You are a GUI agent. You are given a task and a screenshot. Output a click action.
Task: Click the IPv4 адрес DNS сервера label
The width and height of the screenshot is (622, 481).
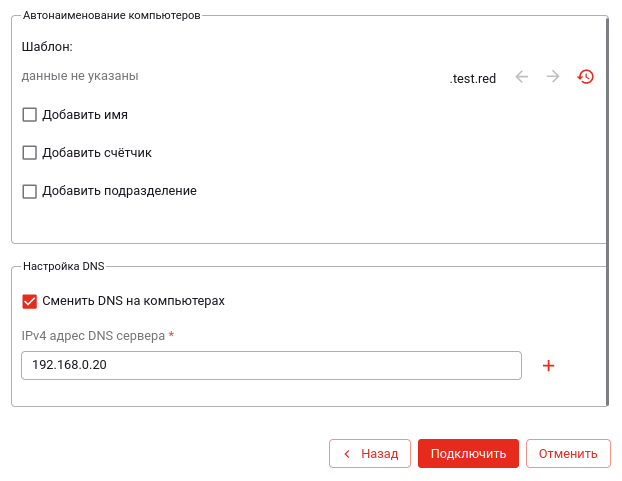(93, 336)
